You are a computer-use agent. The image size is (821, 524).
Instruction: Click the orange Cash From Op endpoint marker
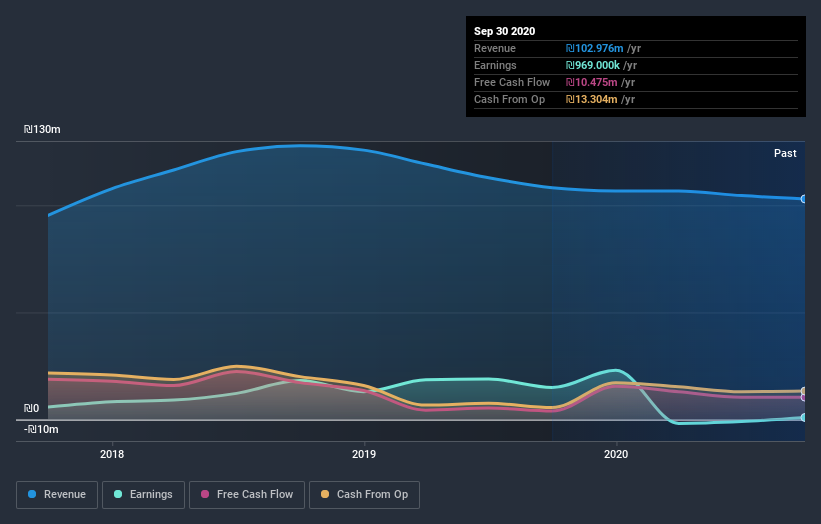[x=804, y=391]
